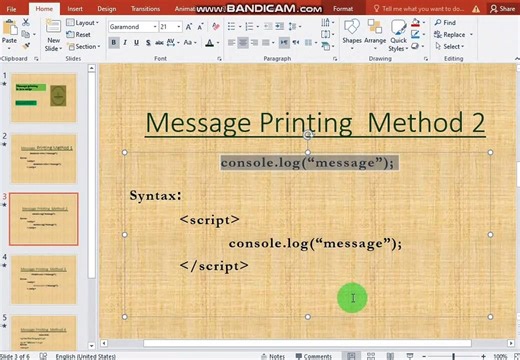Viewport: 520px width, 360px height.
Task: Click the Shape Outline pen icon
Action: (x=415, y=34)
